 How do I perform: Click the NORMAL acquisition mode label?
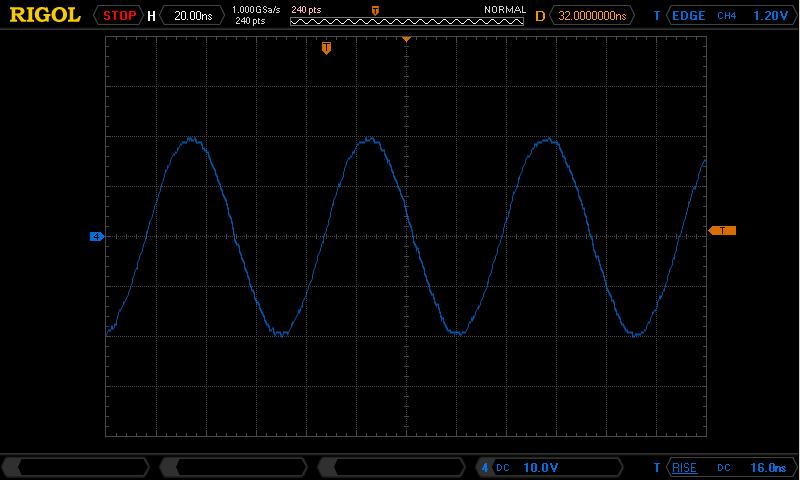coord(505,10)
